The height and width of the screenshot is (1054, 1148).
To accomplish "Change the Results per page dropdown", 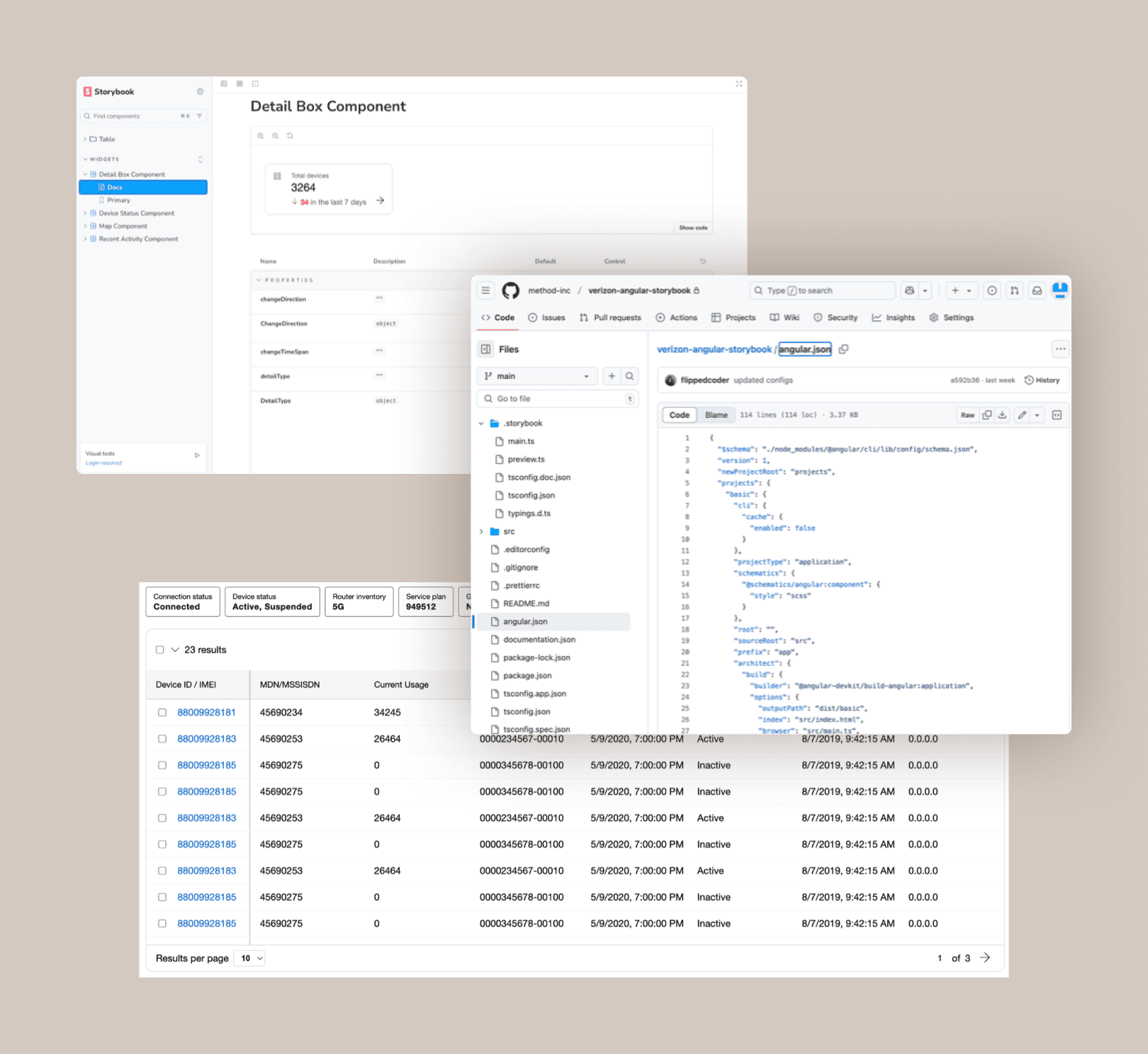I will point(249,958).
